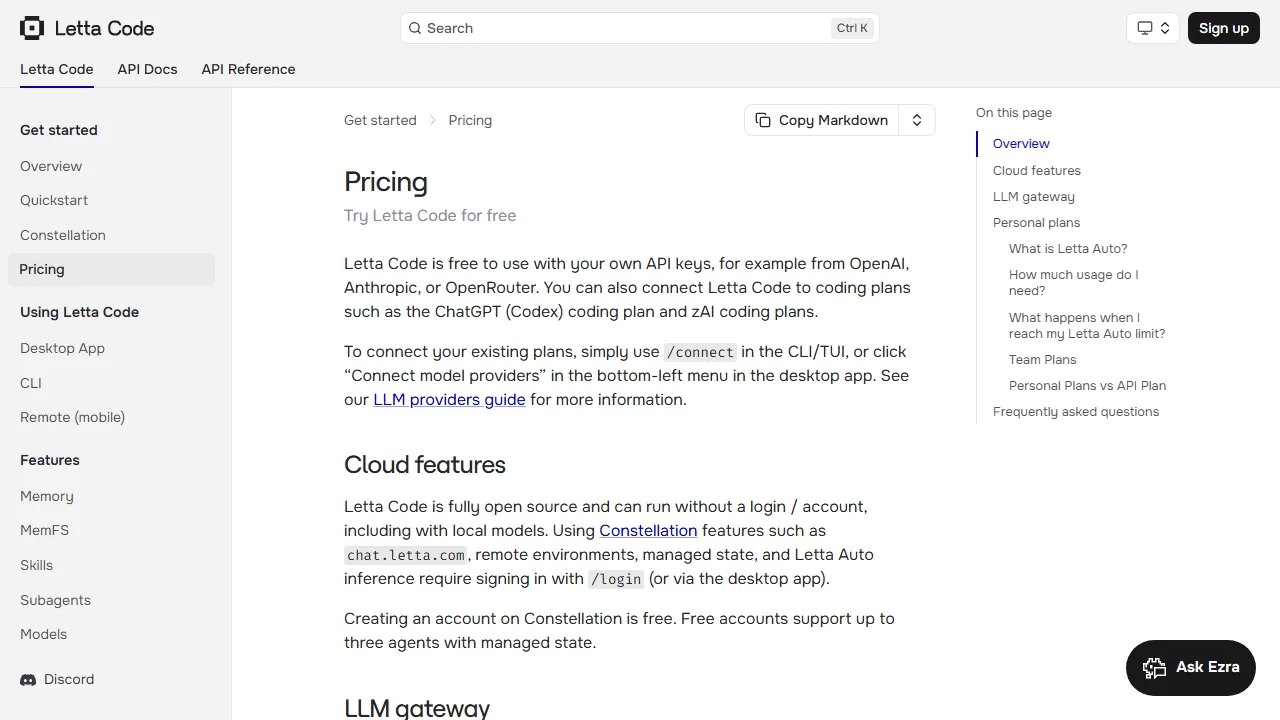Jump to What is Letta Auto?
The height and width of the screenshot is (720, 1280).
[1068, 249]
